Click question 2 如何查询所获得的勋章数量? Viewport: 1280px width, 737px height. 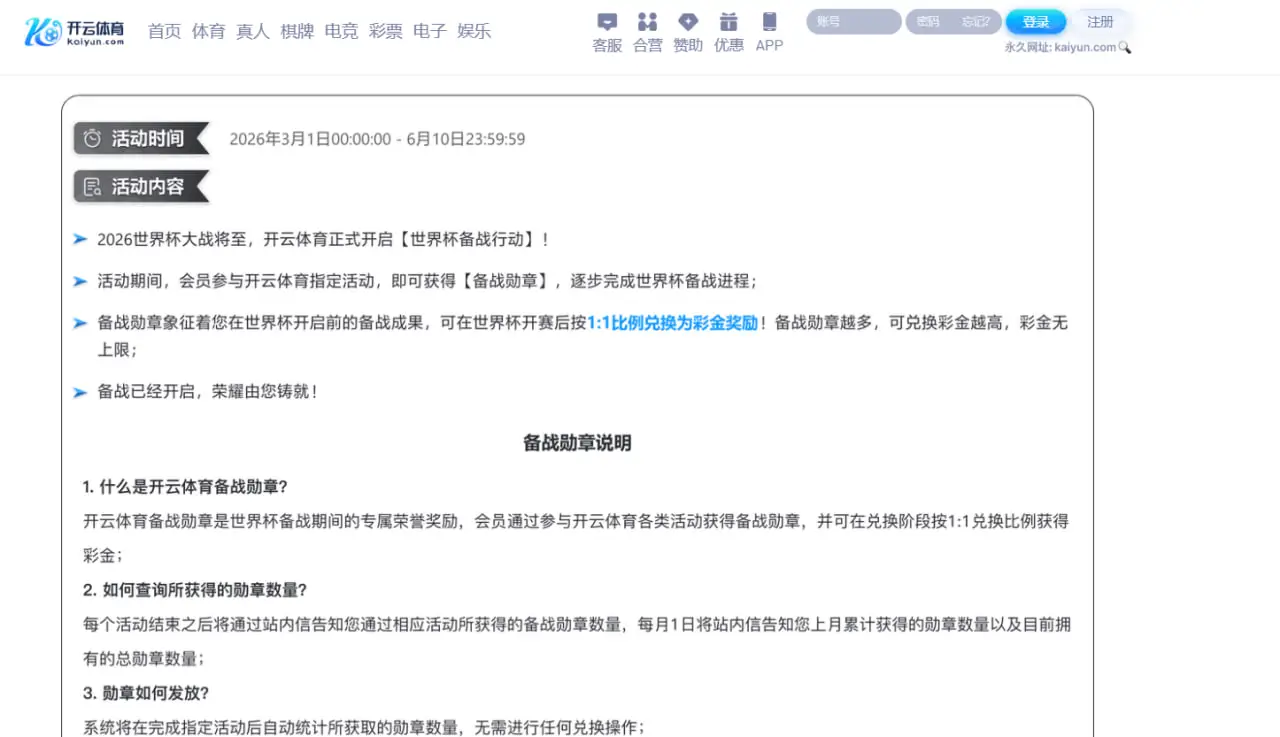(195, 590)
